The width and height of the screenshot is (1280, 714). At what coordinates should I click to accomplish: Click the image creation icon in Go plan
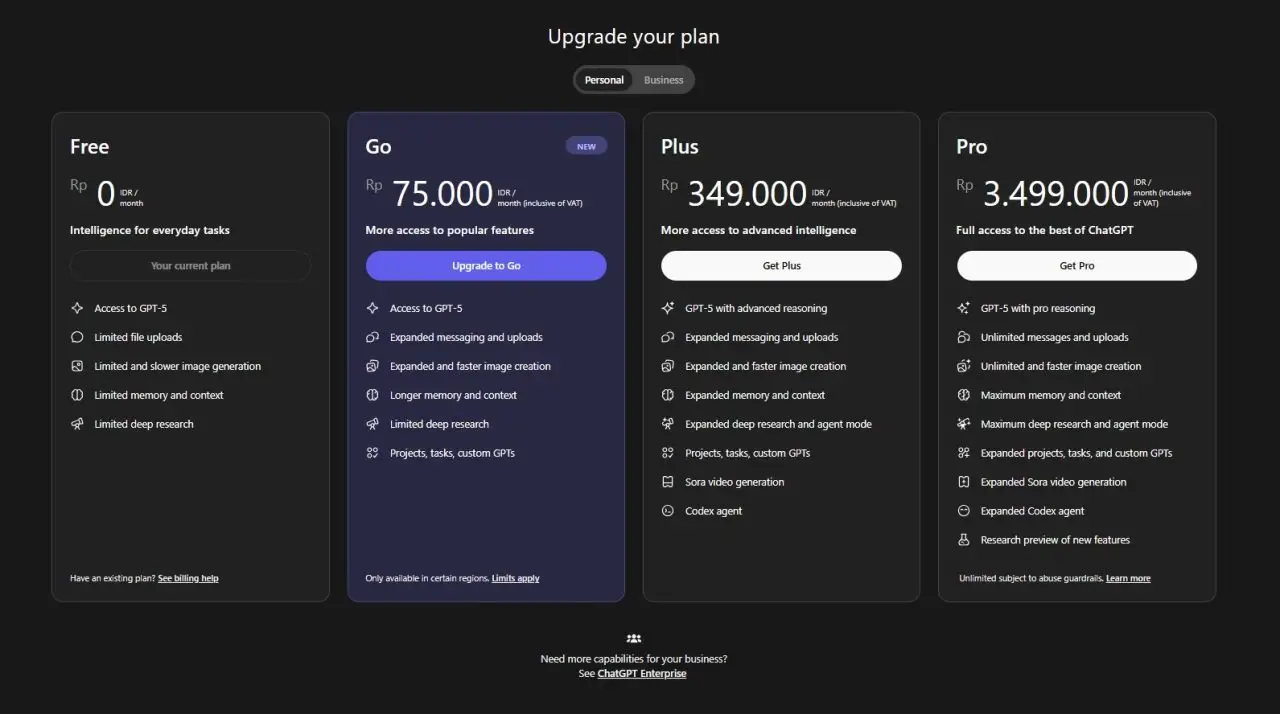click(371, 366)
